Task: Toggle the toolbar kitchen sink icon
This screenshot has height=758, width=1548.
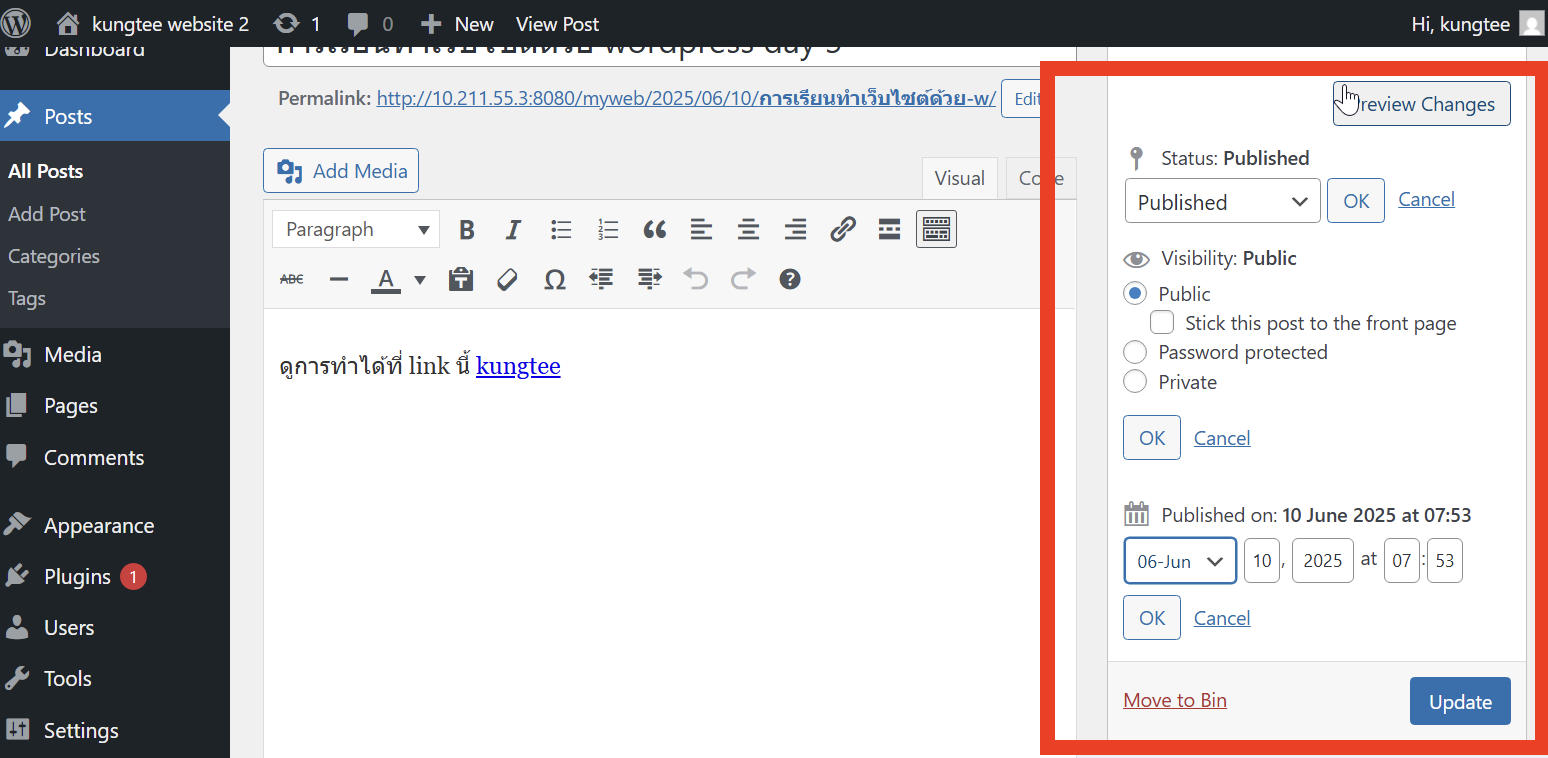Action: point(936,230)
